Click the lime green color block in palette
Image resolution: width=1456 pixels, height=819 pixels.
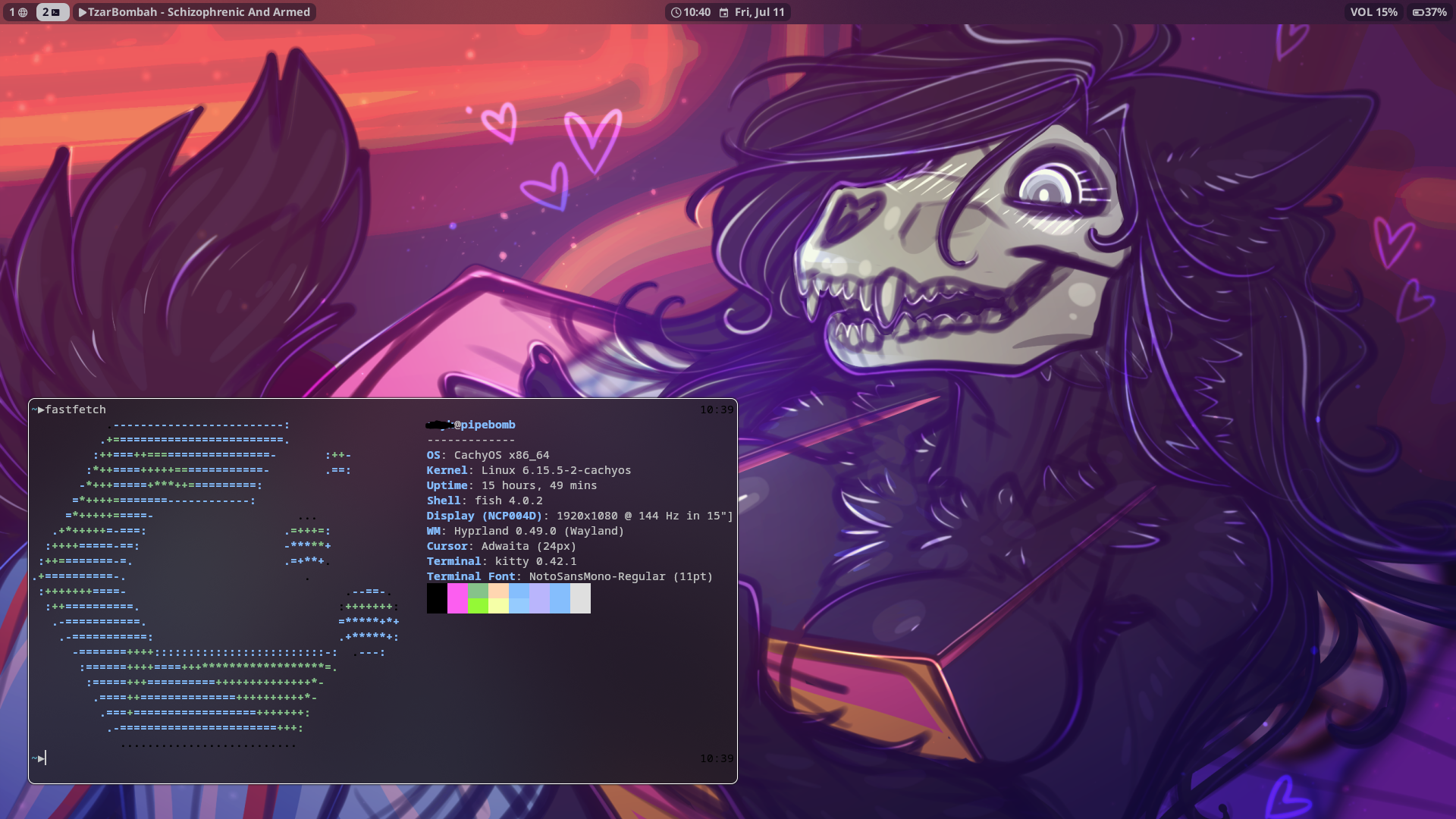point(478,606)
